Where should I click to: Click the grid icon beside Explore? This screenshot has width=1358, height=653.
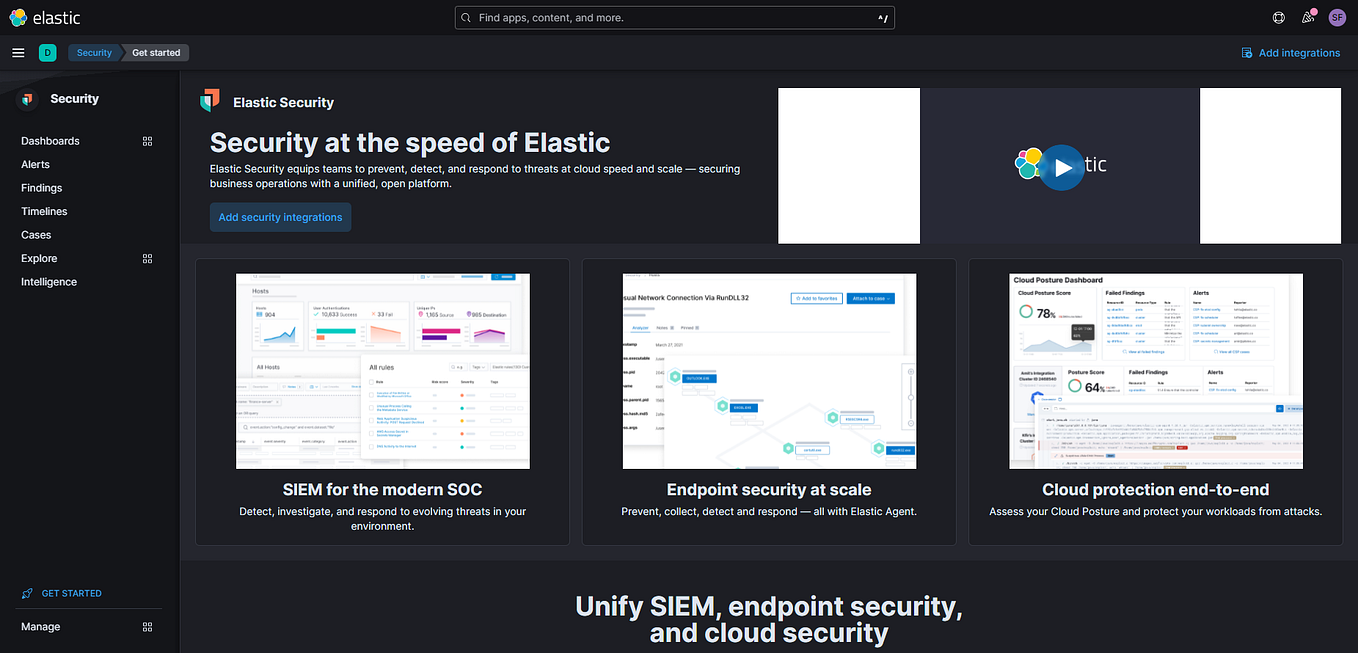tap(147, 258)
